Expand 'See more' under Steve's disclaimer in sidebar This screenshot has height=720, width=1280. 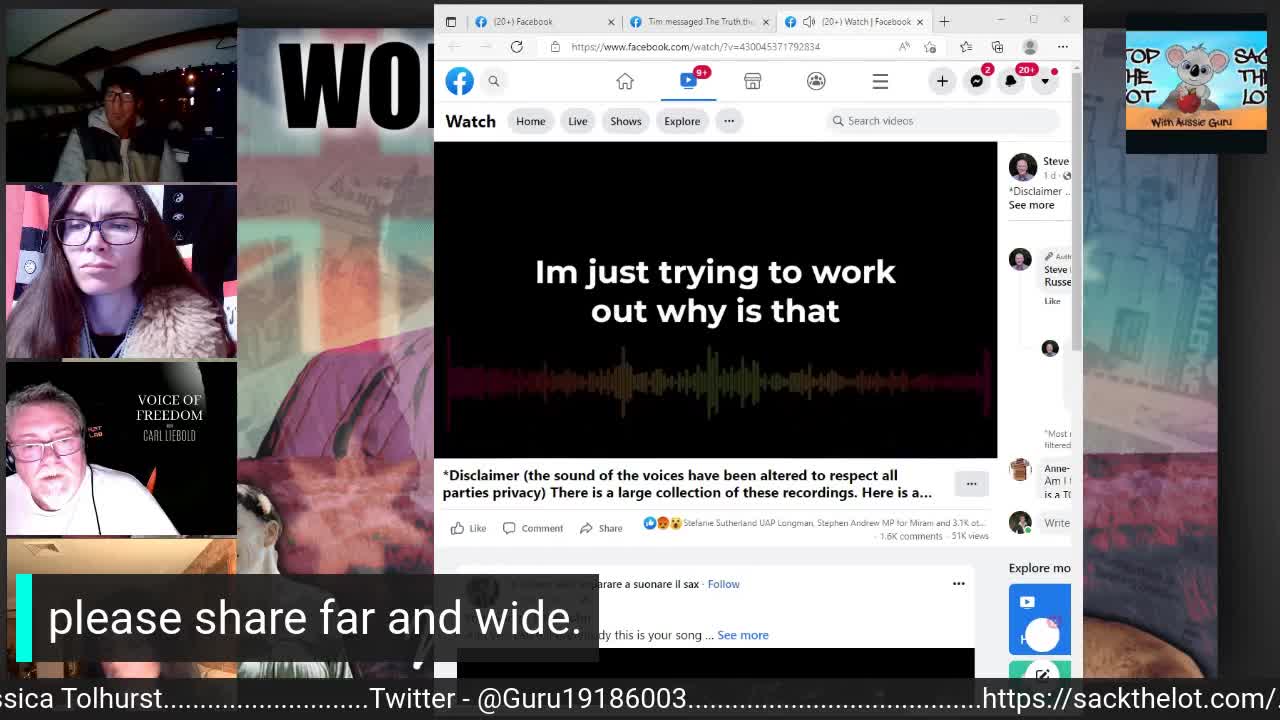(x=1031, y=205)
